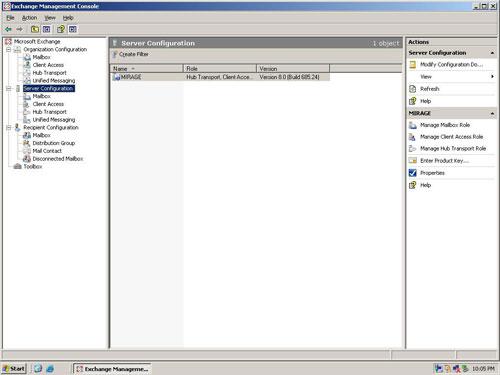Screen dimensions: 500x375
Task: Open Properties for MIRAGE
Action: (x=432, y=173)
